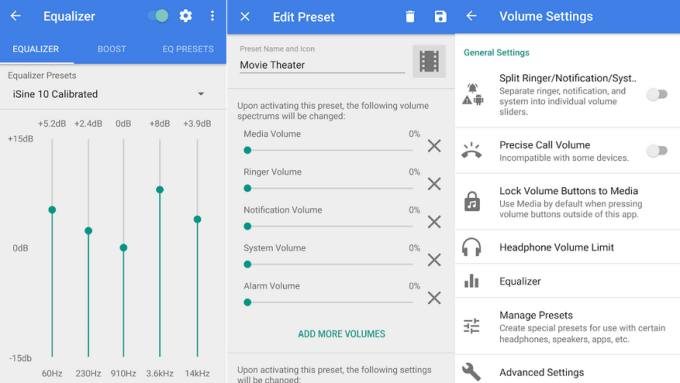
Task: Go back from Volume Settings
Action: pyautogui.click(x=471, y=16)
